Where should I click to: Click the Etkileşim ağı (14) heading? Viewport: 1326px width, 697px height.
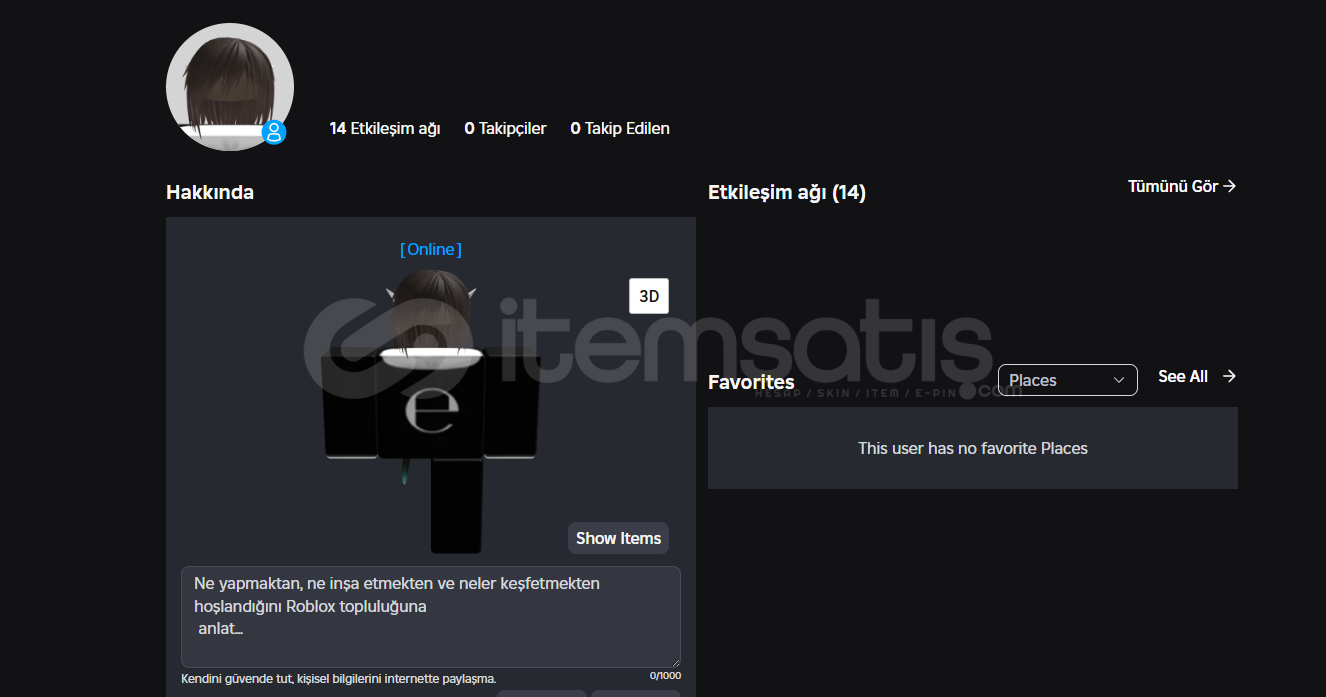(787, 192)
